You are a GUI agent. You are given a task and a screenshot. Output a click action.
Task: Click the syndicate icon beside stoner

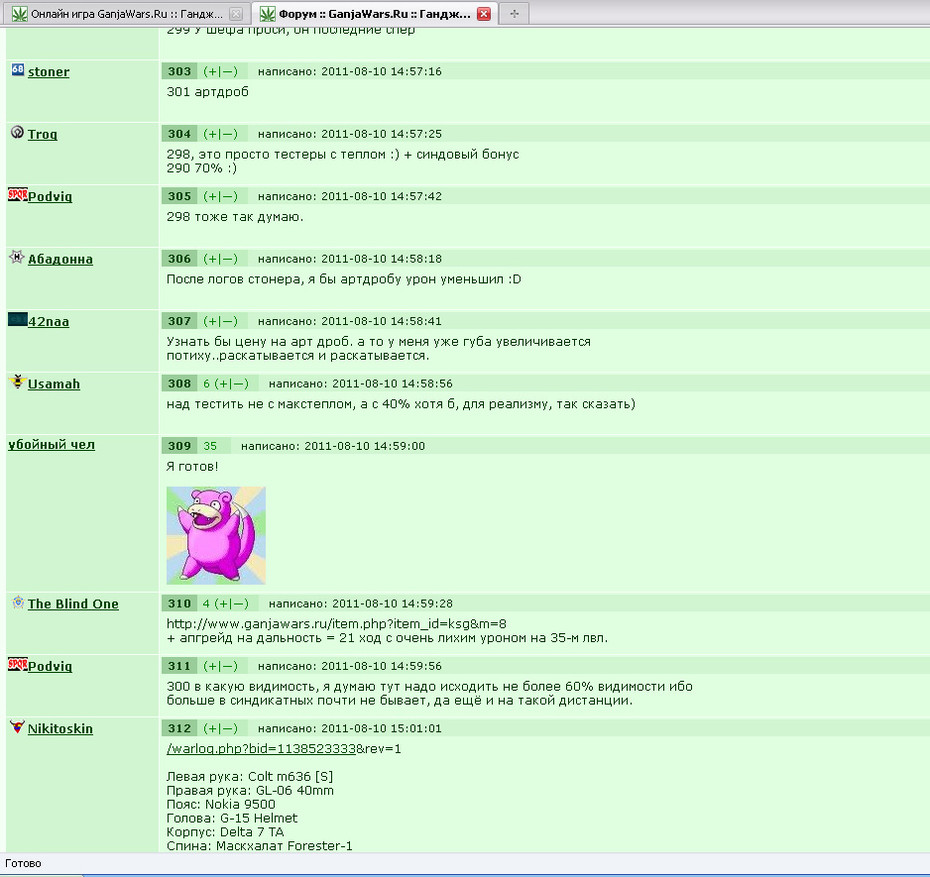(18, 69)
